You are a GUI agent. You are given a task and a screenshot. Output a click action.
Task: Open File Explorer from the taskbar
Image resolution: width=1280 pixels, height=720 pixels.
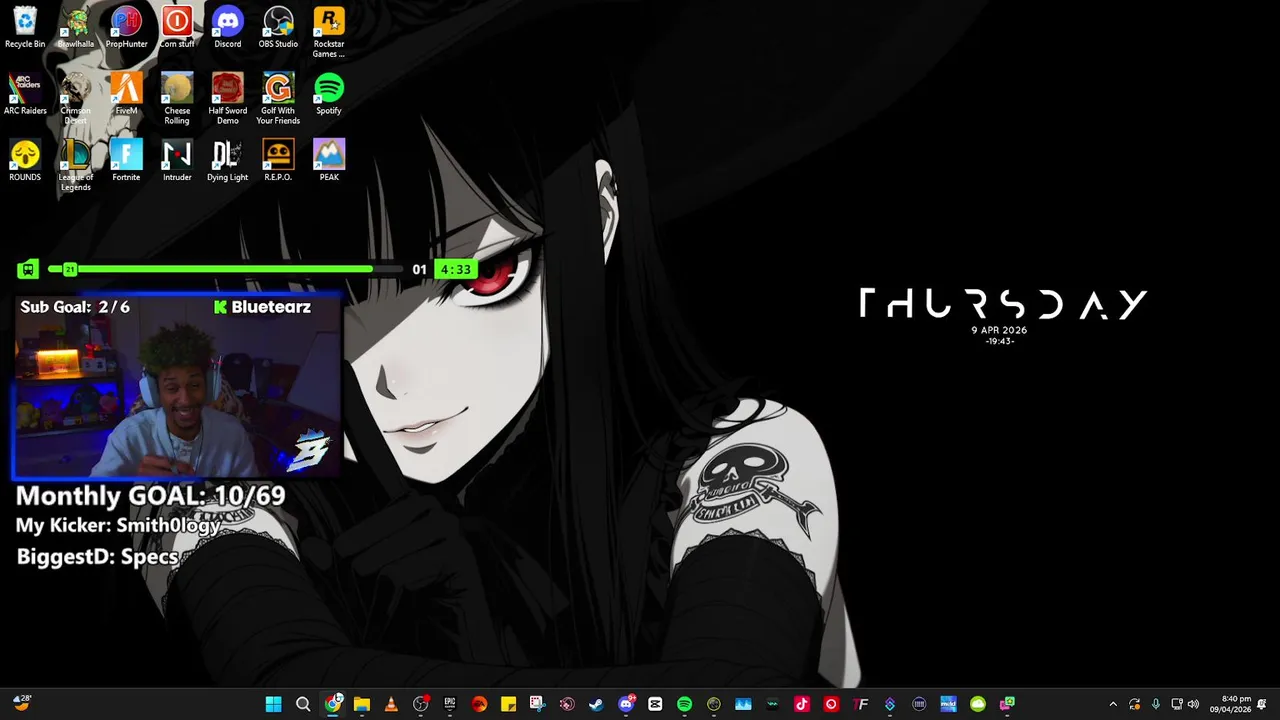362,704
